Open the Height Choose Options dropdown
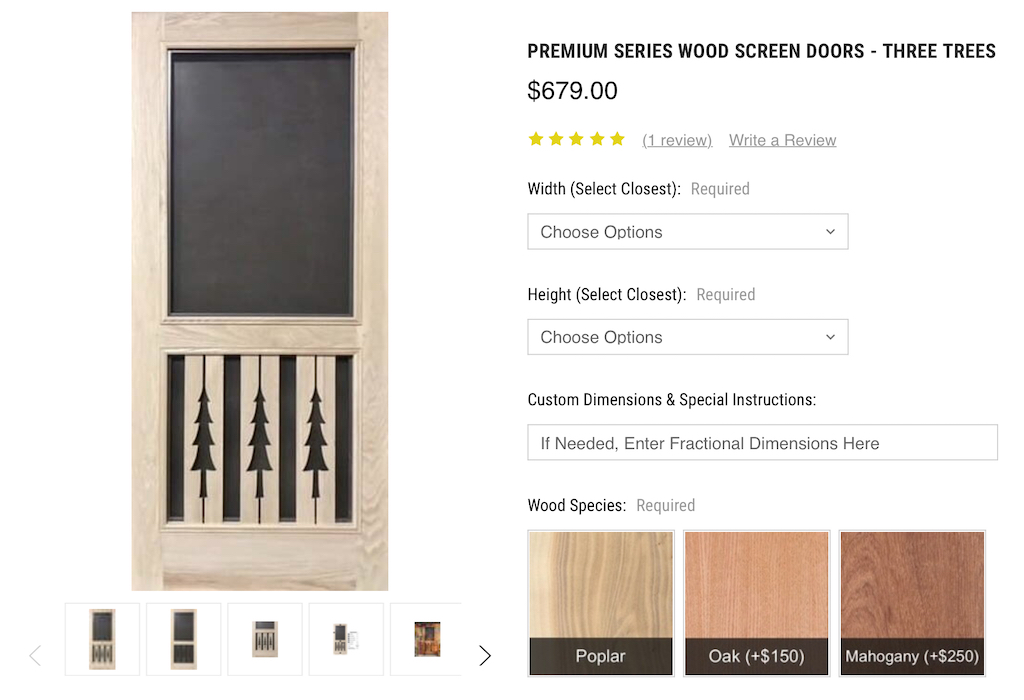 coord(687,337)
